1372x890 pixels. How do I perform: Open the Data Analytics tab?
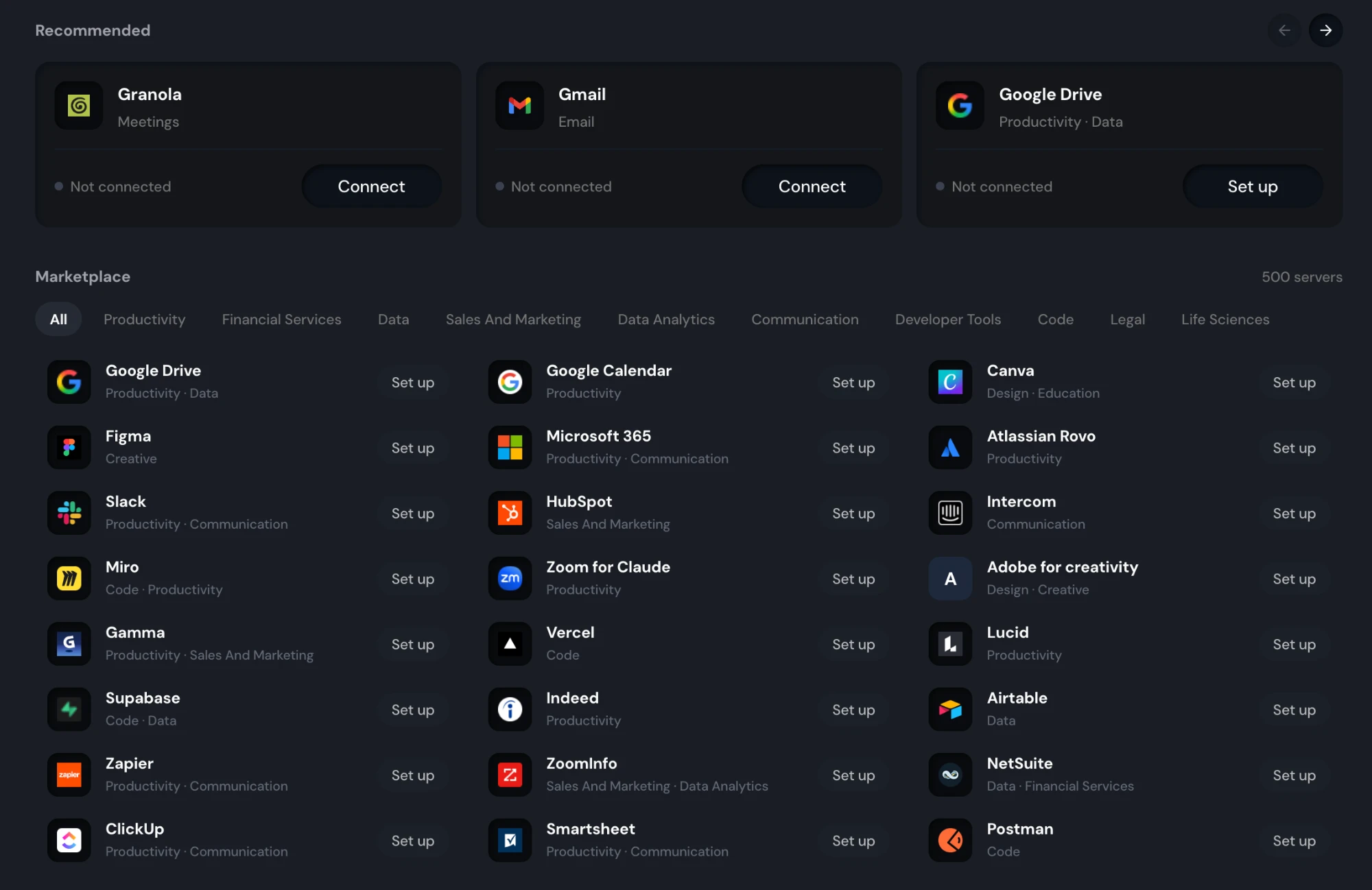[x=666, y=320]
